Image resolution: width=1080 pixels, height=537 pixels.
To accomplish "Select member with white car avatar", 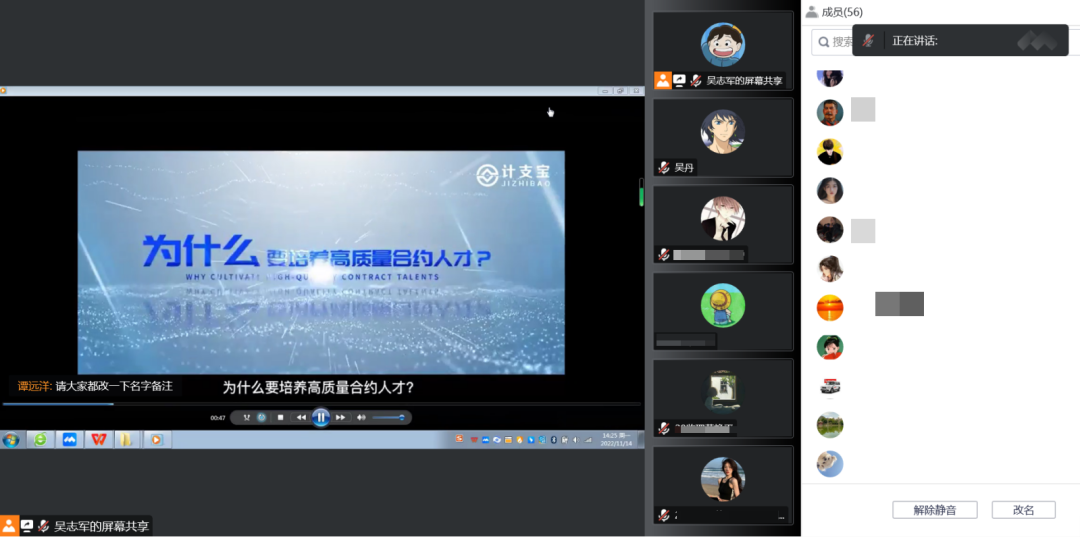I will (830, 386).
